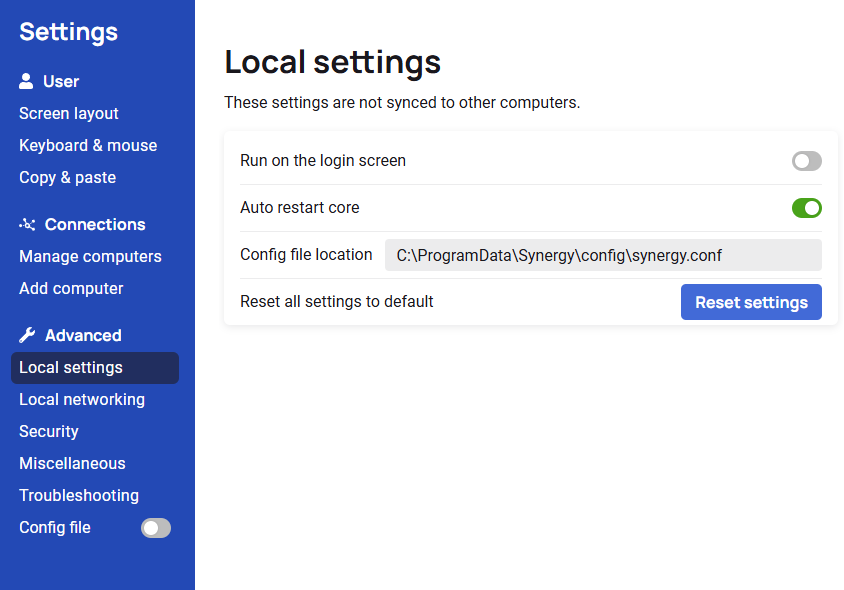Toggle the Config file switch in sidebar
Screen dimensions: 844x590
pyautogui.click(x=155, y=528)
